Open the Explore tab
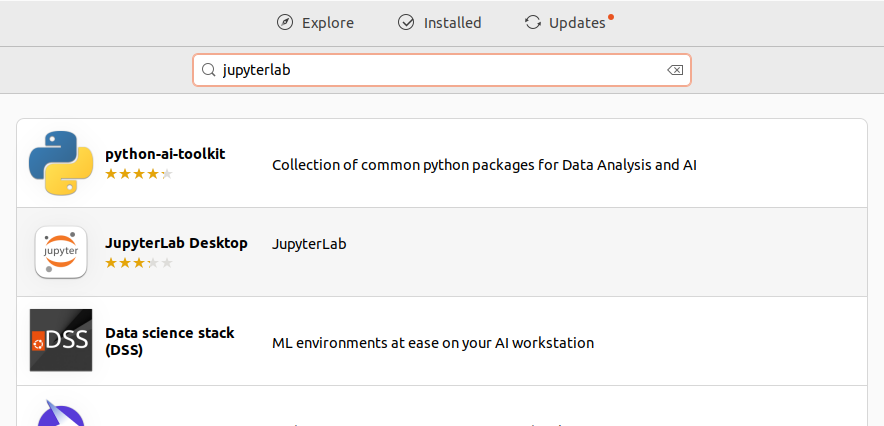The image size is (884, 426). [315, 23]
